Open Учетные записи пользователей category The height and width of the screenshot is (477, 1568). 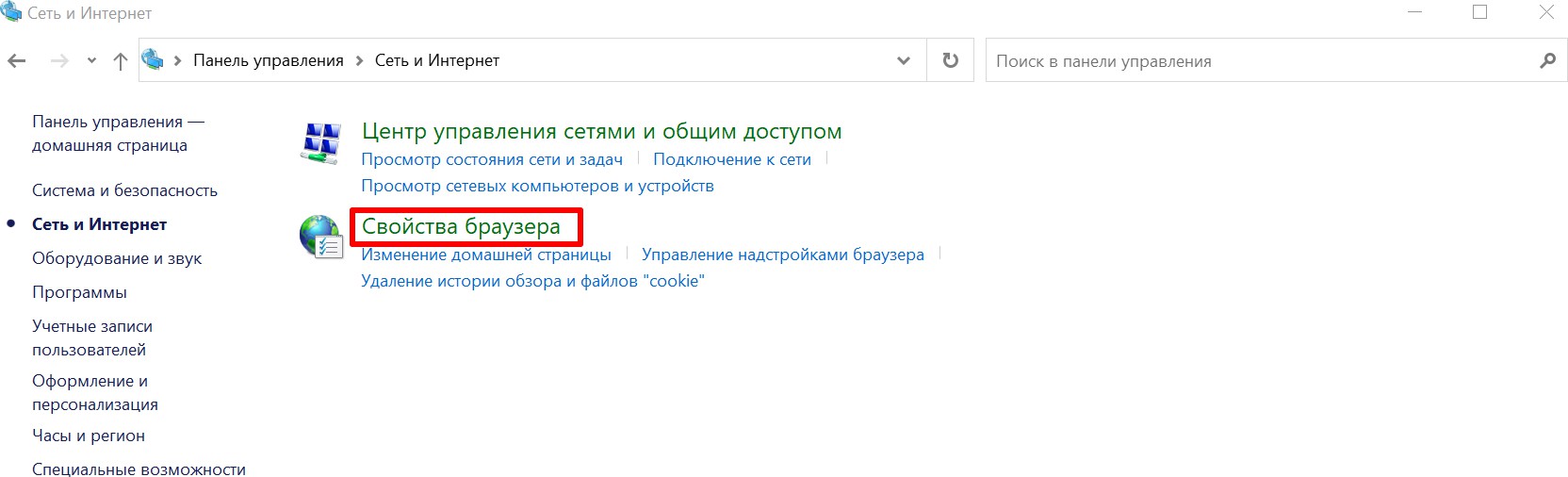point(92,337)
